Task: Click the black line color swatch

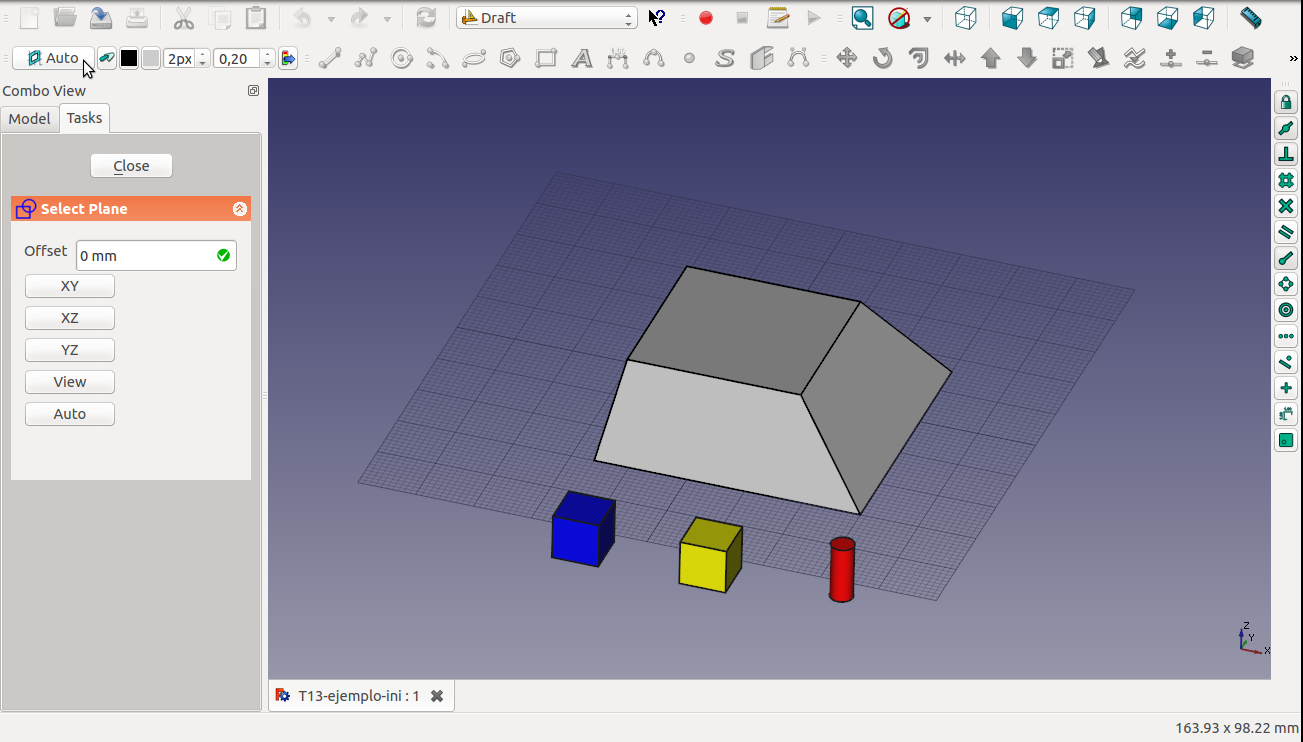Action: pos(129,59)
